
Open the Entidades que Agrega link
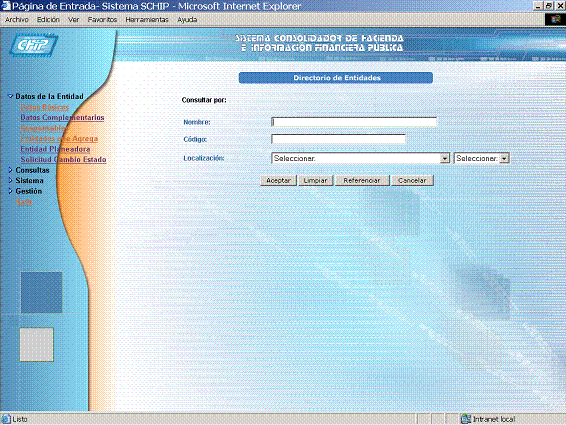click(59, 139)
